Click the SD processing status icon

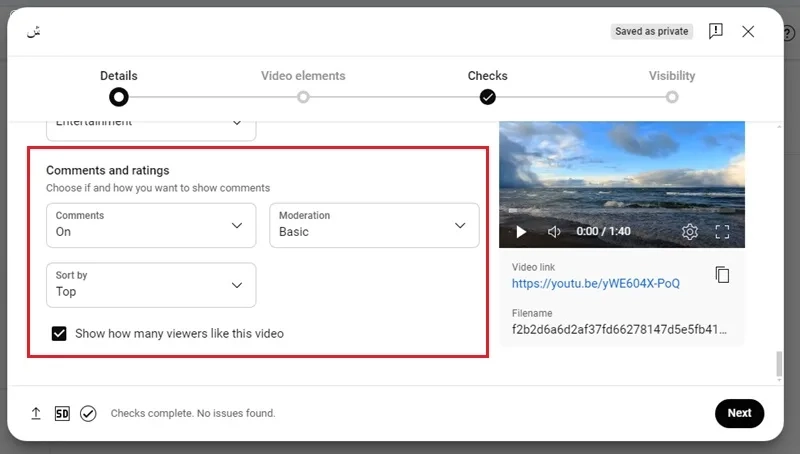click(x=62, y=413)
